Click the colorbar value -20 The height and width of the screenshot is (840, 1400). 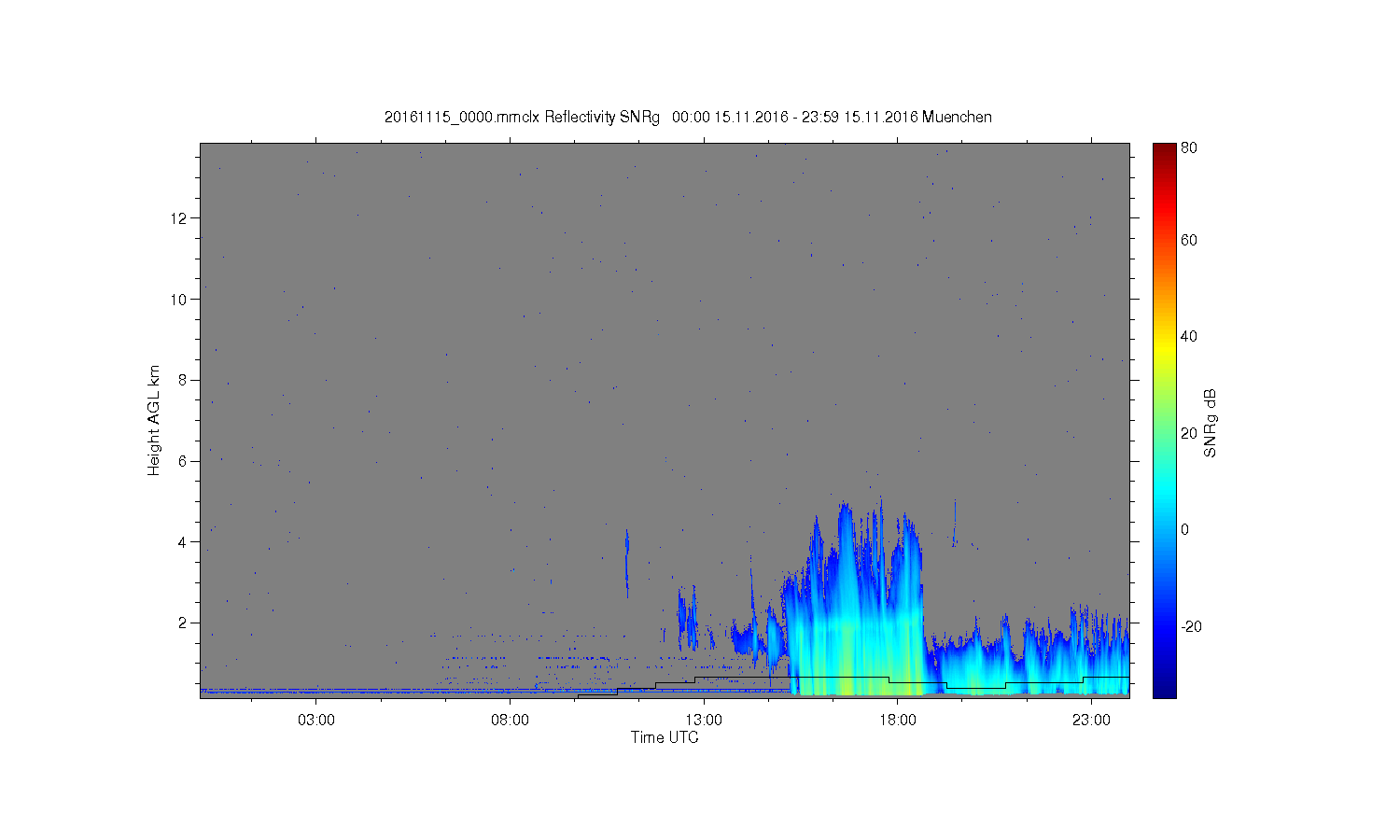(x=1191, y=626)
